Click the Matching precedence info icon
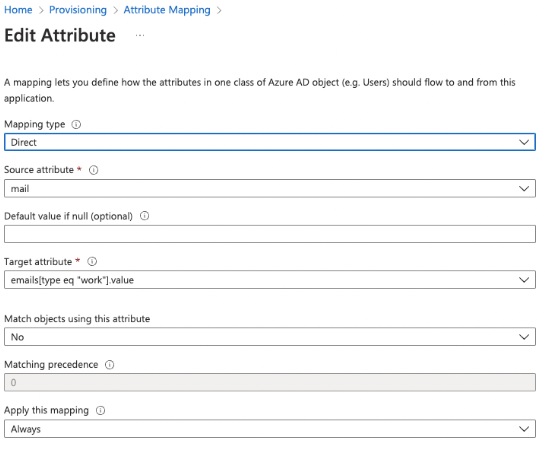Viewport: 549px width, 456px height. click(x=110, y=365)
